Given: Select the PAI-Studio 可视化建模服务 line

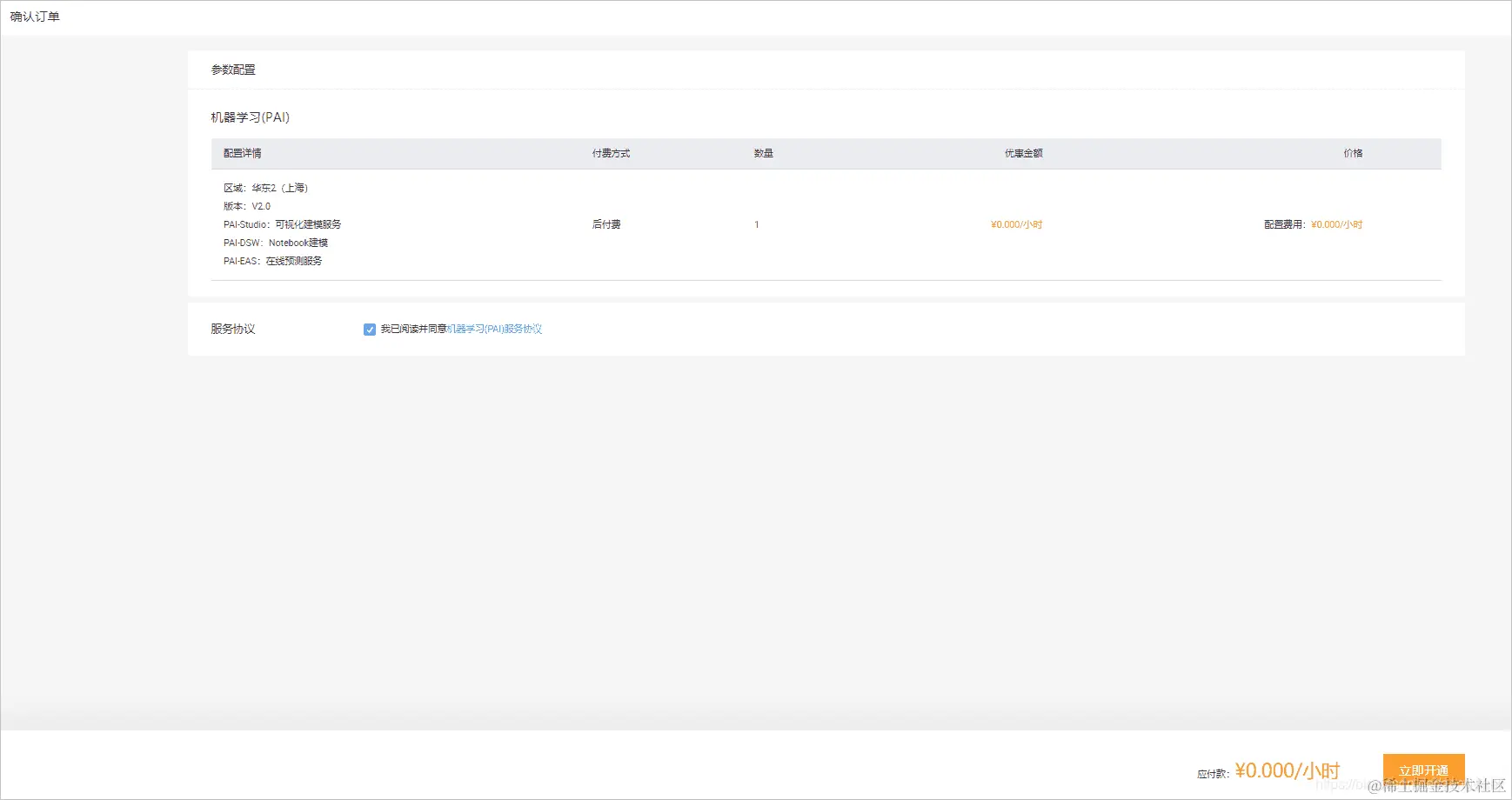Looking at the screenshot, I should (282, 224).
